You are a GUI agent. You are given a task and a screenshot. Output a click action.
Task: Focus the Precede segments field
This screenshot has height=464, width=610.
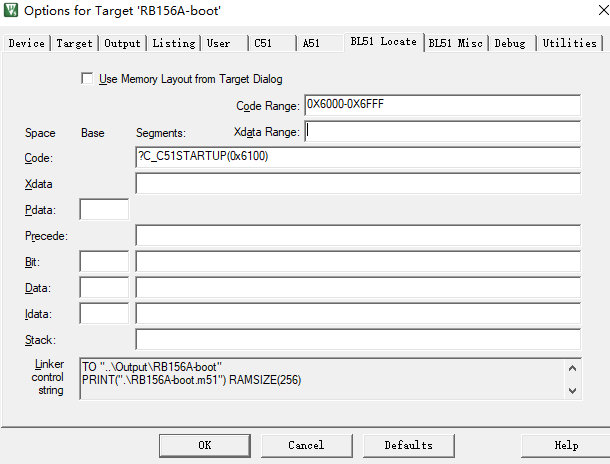click(358, 235)
